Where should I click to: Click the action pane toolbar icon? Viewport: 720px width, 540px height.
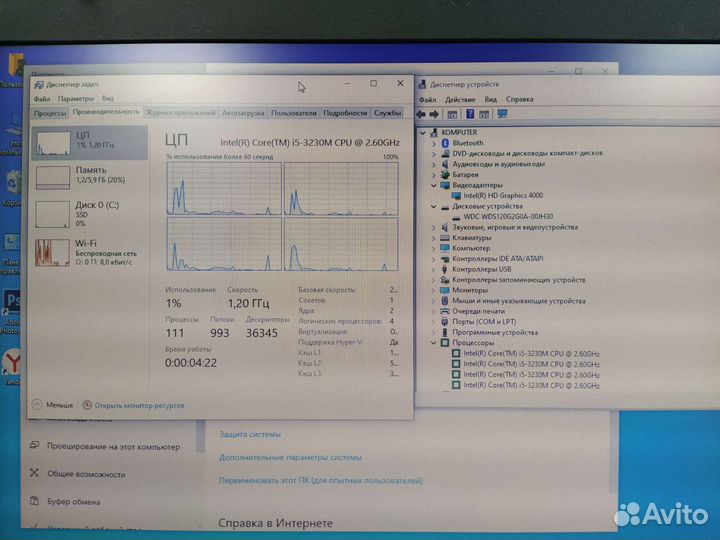pyautogui.click(x=484, y=114)
